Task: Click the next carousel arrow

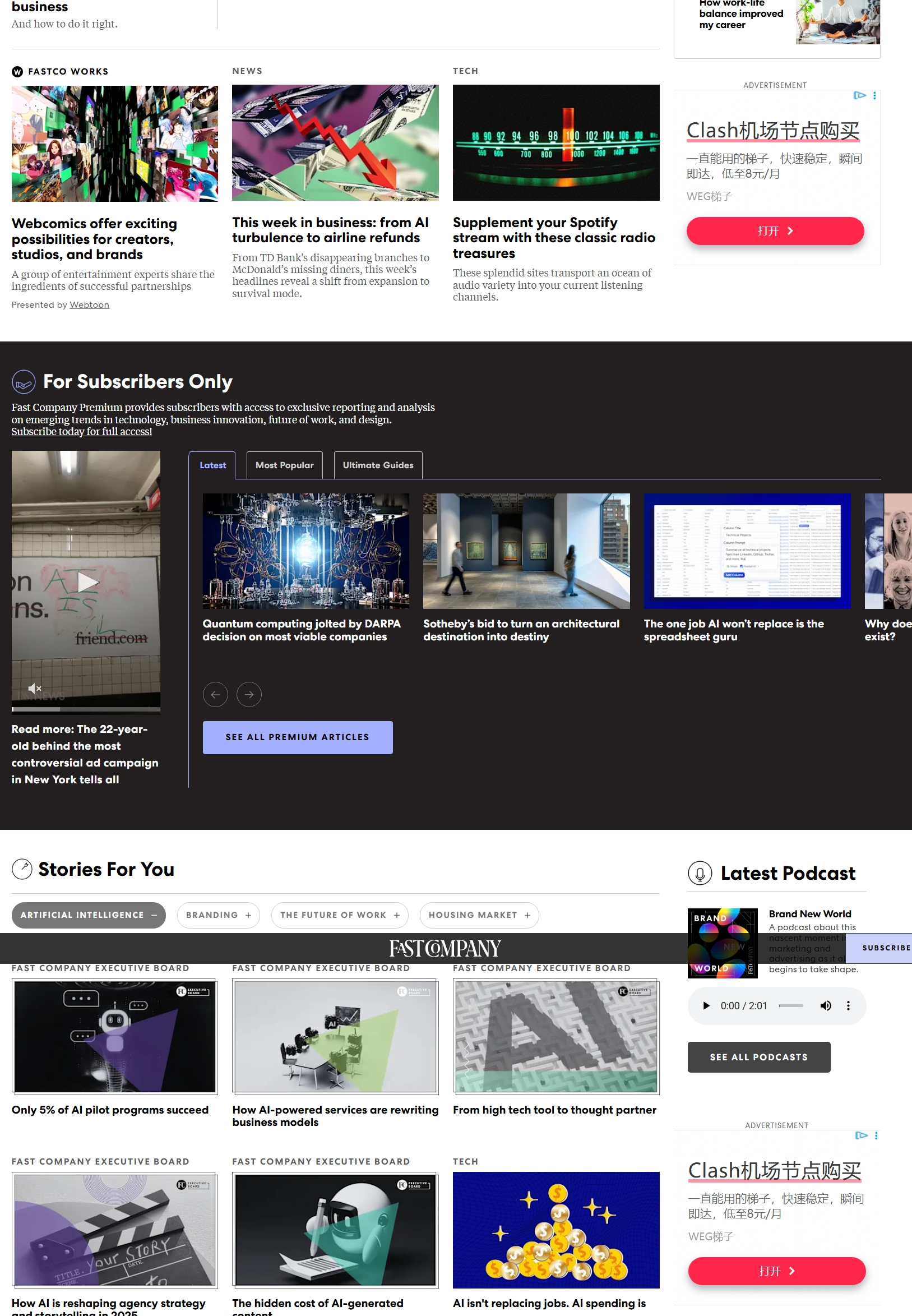Action: [248, 694]
